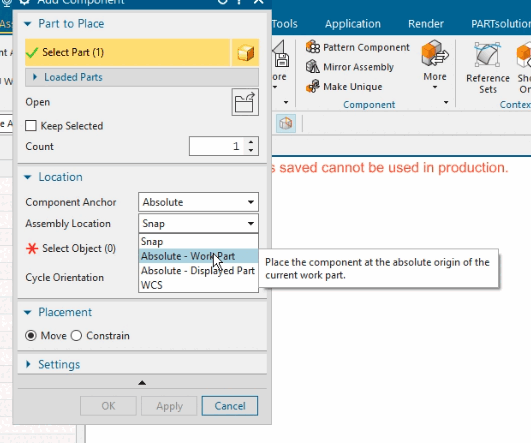Screen dimensions: 531x443
Task: Click the Make Unique icon
Action: pos(313,86)
